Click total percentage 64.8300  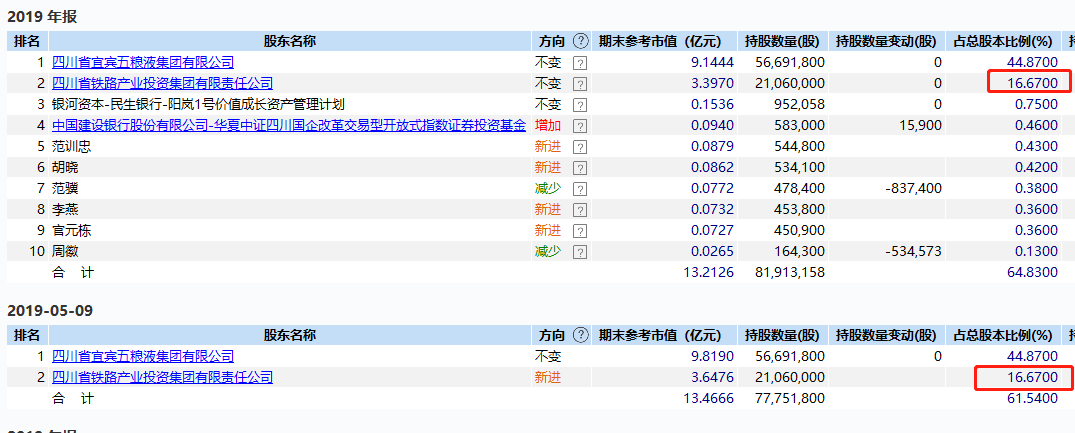[1032, 272]
